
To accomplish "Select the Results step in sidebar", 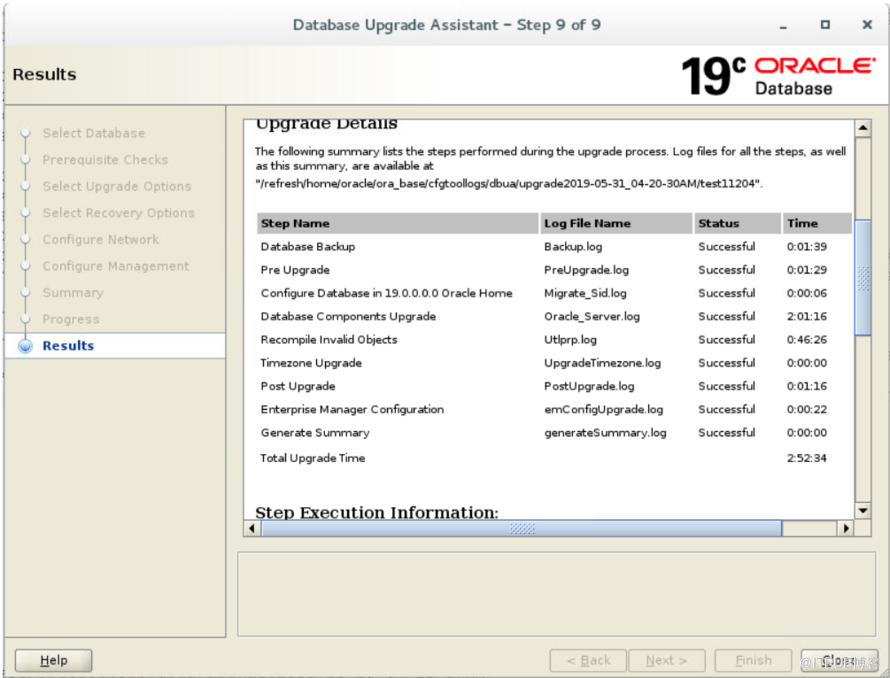I will (68, 346).
